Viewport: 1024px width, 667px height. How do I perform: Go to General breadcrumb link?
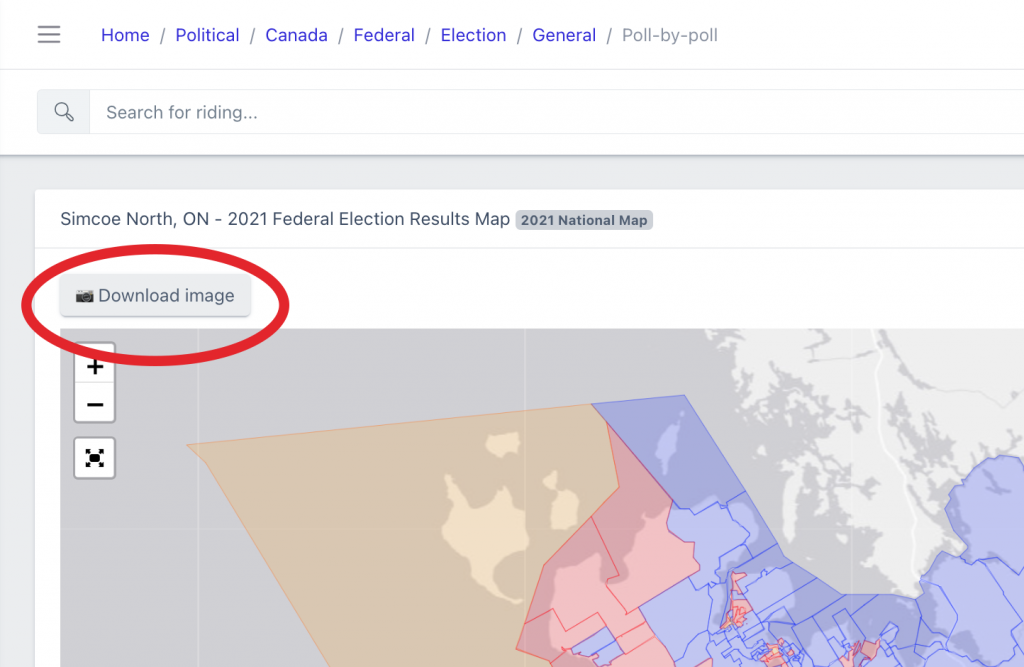pyautogui.click(x=564, y=35)
